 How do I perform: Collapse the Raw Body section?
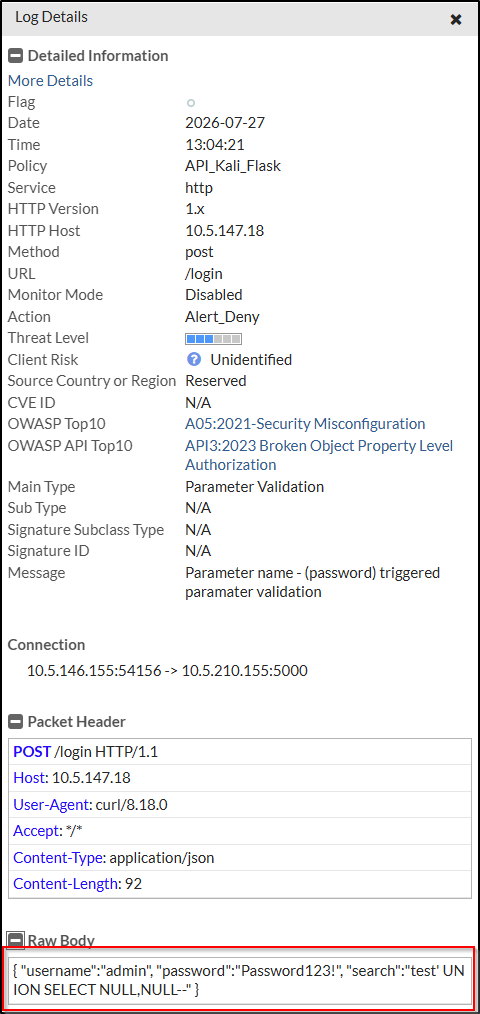click(x=14, y=940)
